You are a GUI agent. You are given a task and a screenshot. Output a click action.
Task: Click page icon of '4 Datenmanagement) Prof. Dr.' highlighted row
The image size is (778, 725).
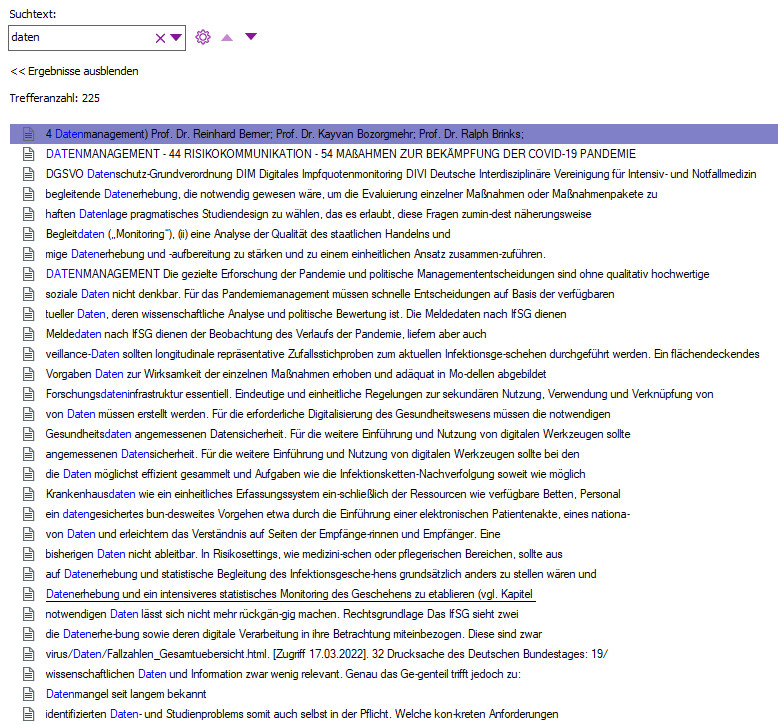coord(29,134)
